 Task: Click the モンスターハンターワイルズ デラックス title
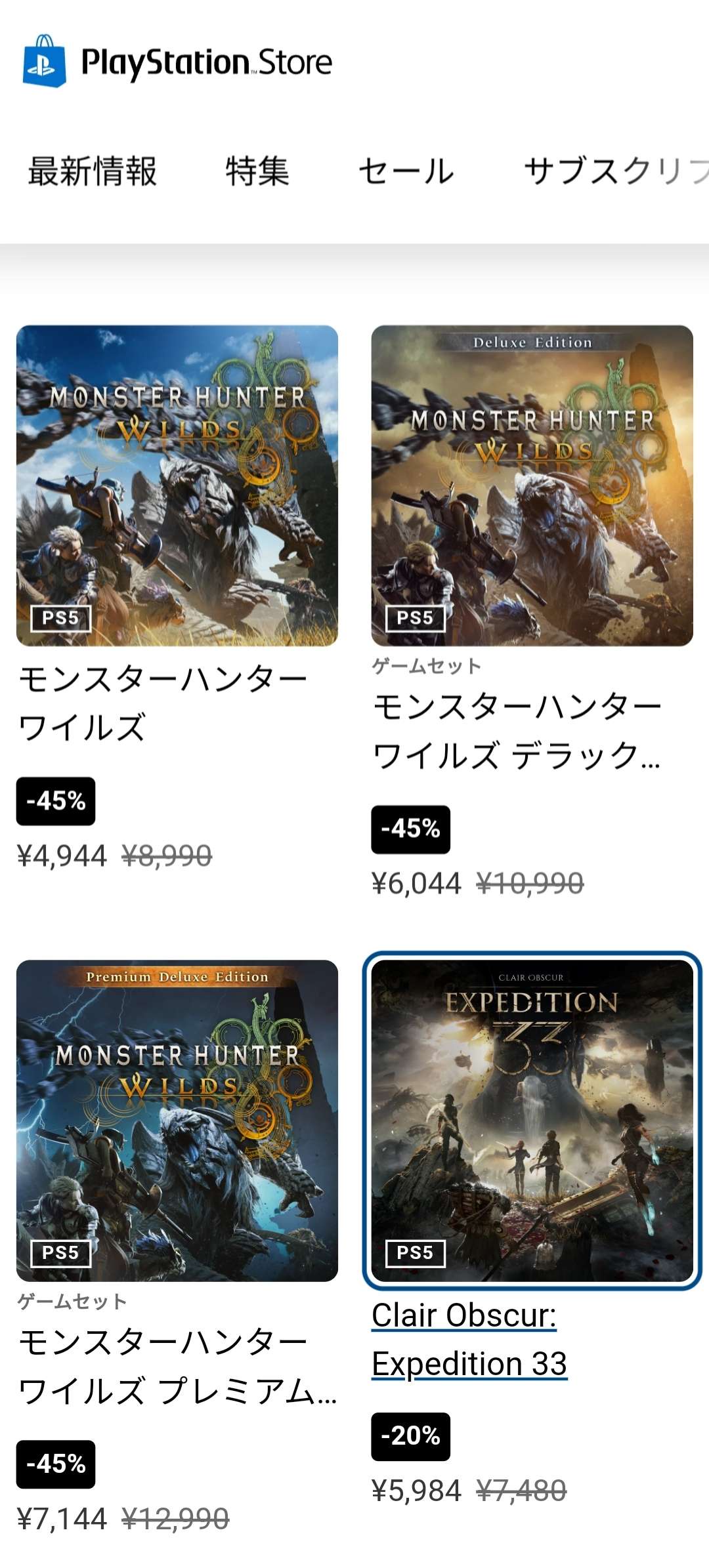(517, 731)
